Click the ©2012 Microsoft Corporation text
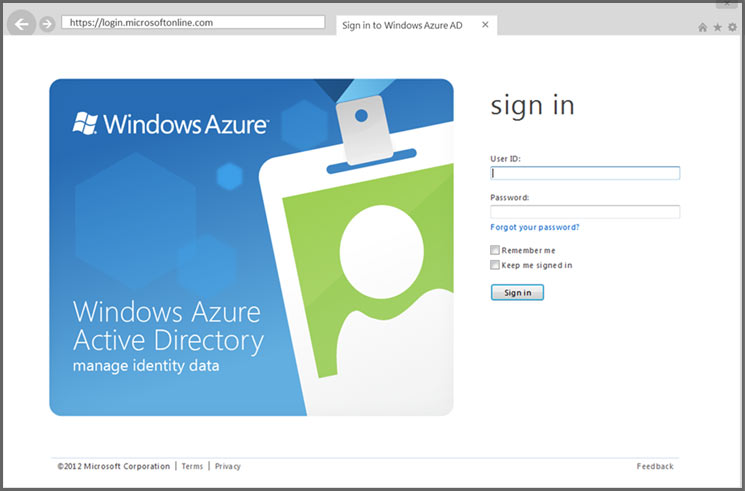 click(x=113, y=466)
